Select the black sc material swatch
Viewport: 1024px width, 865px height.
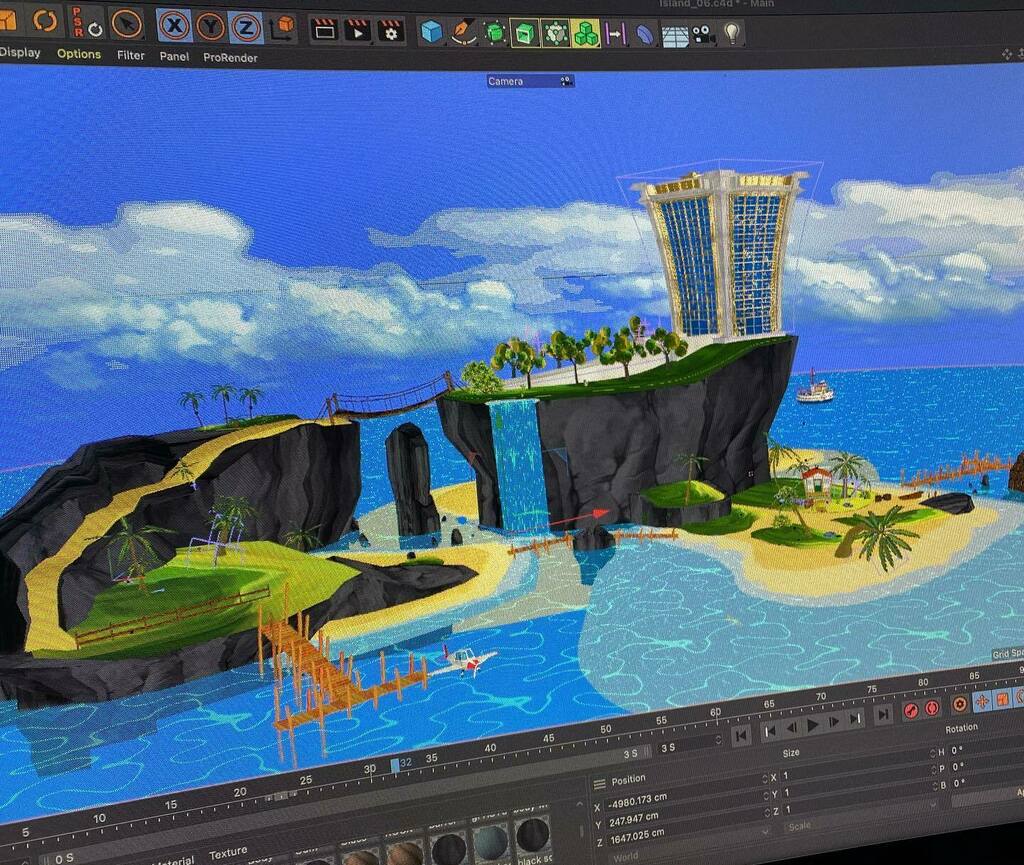tap(532, 835)
